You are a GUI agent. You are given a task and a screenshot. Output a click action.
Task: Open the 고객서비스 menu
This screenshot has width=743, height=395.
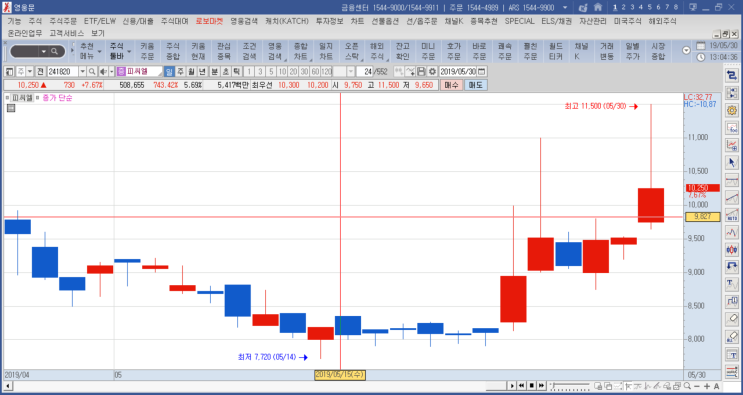click(67, 33)
